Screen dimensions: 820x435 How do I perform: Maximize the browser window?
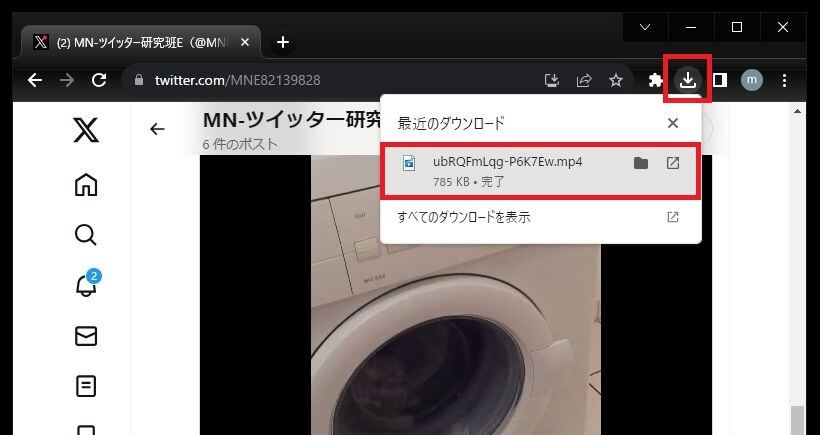click(737, 27)
